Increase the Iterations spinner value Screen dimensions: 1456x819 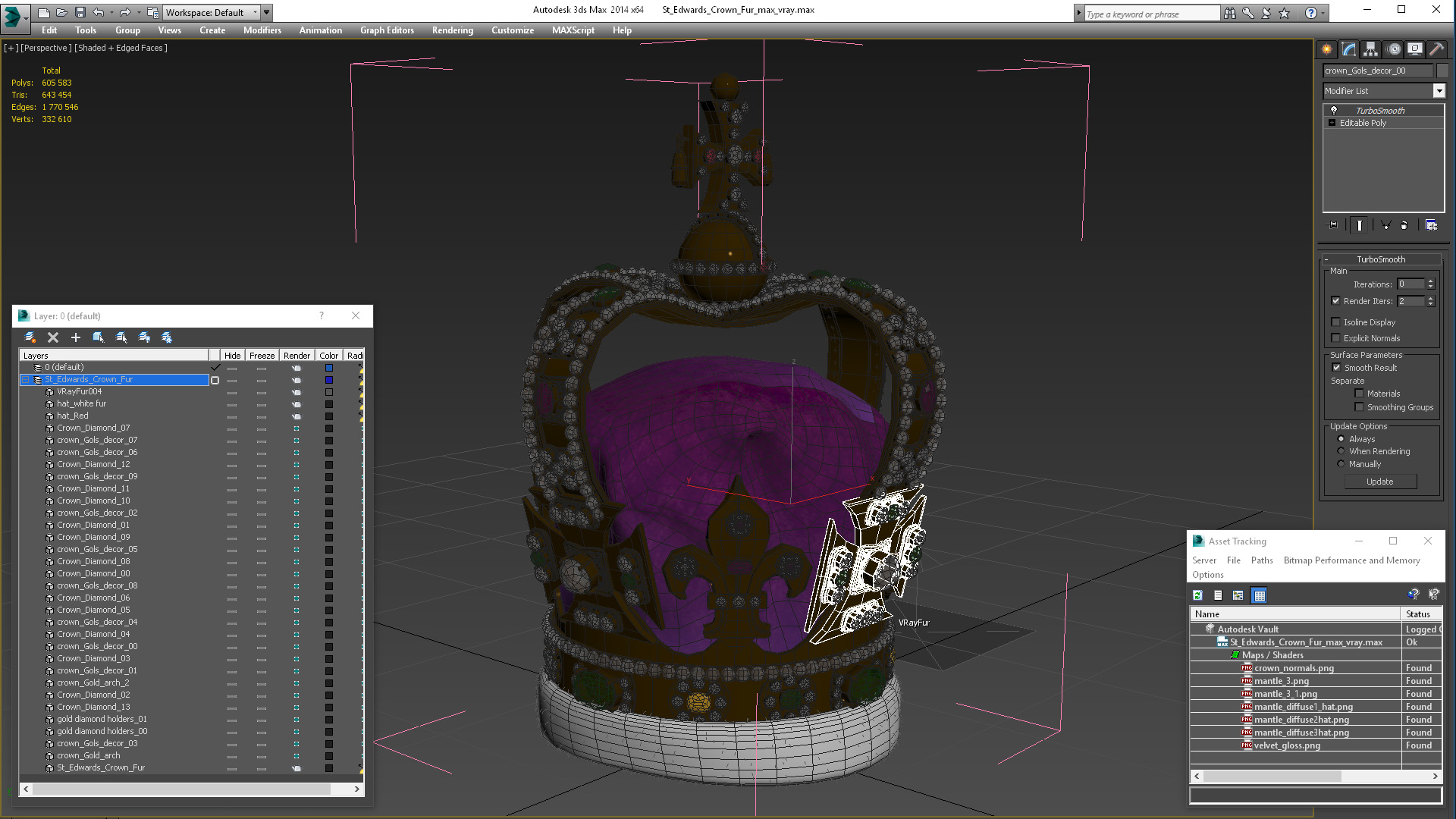(1430, 281)
